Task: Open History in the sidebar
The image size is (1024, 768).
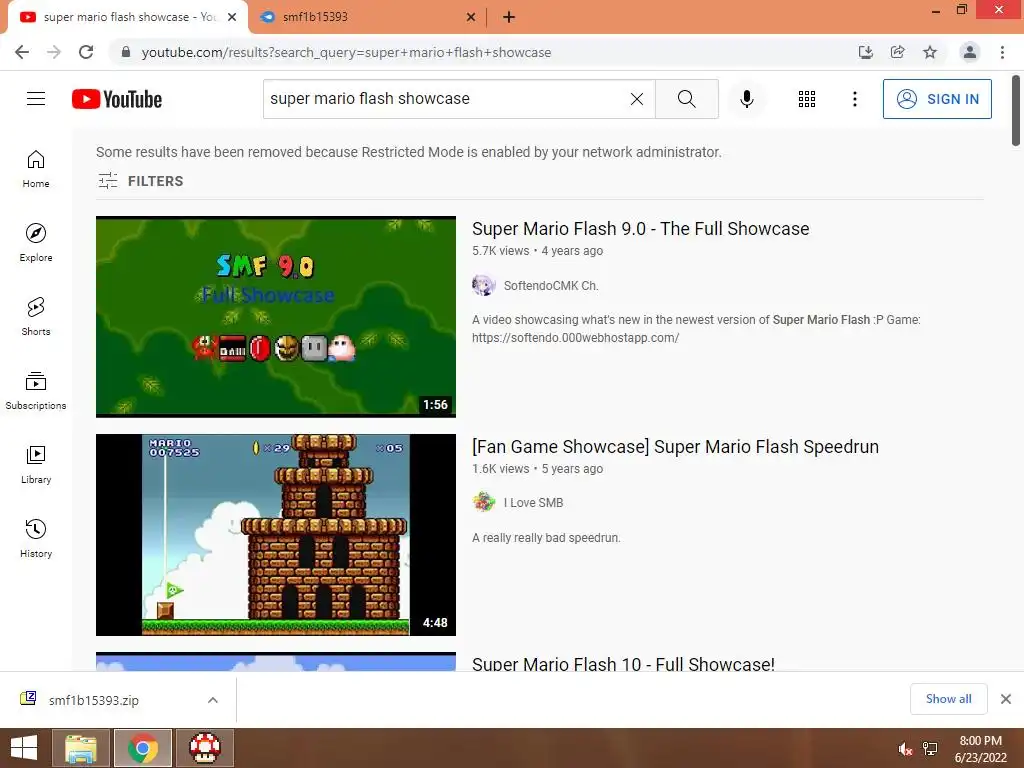Action: (36, 538)
